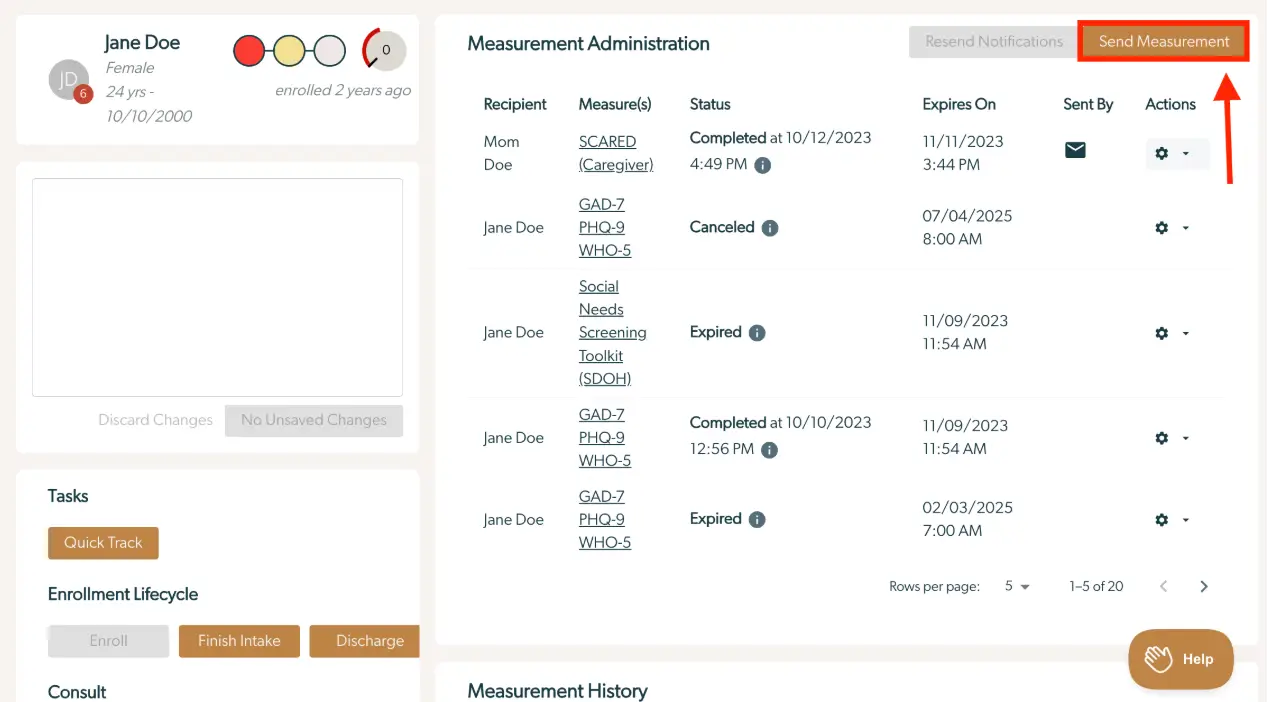Click the Finish Intake button

pyautogui.click(x=239, y=641)
